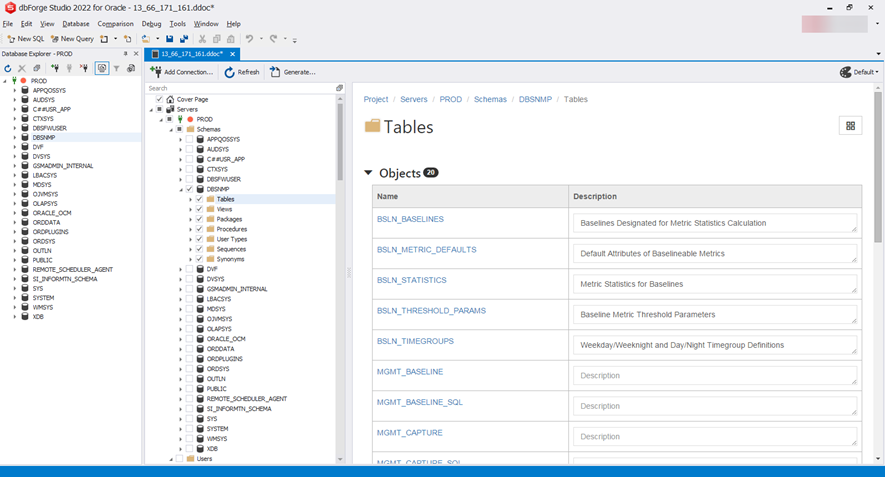Image resolution: width=885 pixels, height=477 pixels.
Task: Open the Comparison menu
Action: pos(115,23)
